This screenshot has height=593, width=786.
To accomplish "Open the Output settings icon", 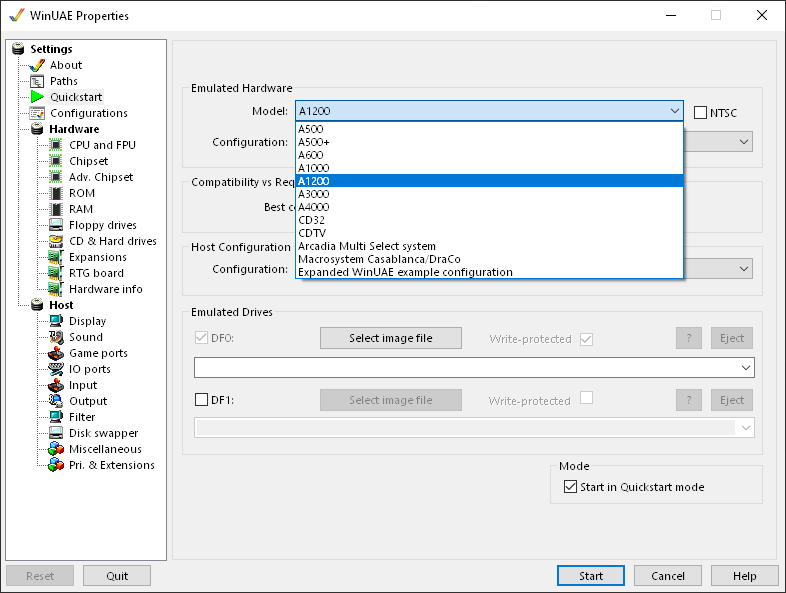I will 56,401.
